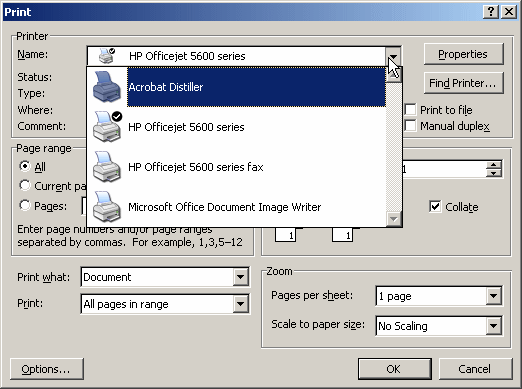Cancel the Print dialog

coord(475,369)
